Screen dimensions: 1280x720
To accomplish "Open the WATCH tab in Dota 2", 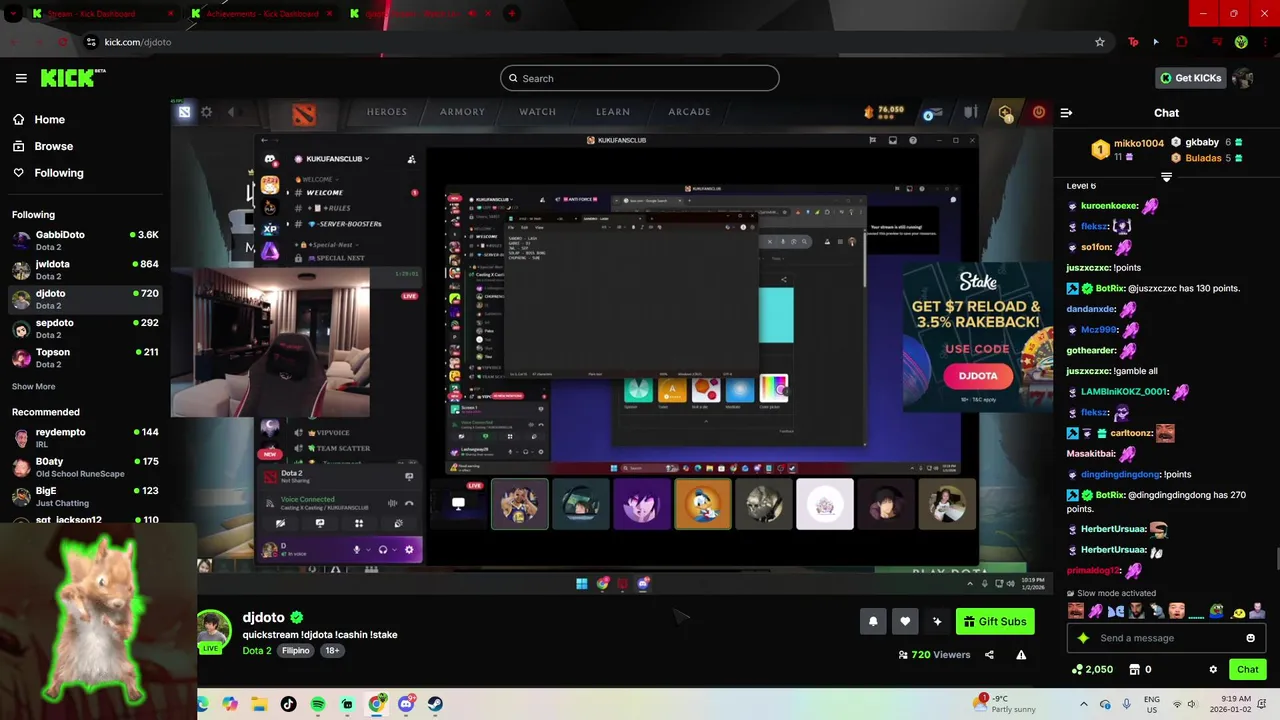I will tap(537, 112).
